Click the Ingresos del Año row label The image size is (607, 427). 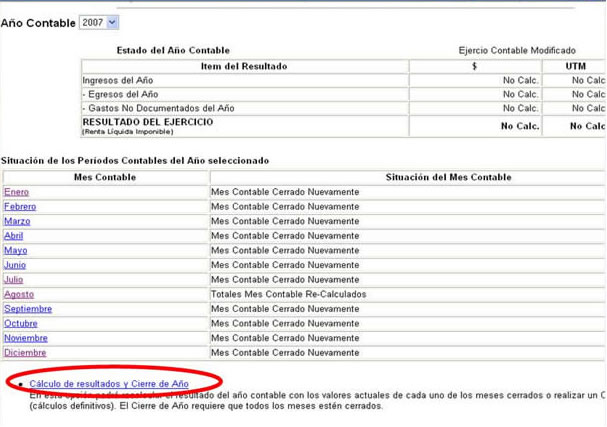(x=120, y=80)
